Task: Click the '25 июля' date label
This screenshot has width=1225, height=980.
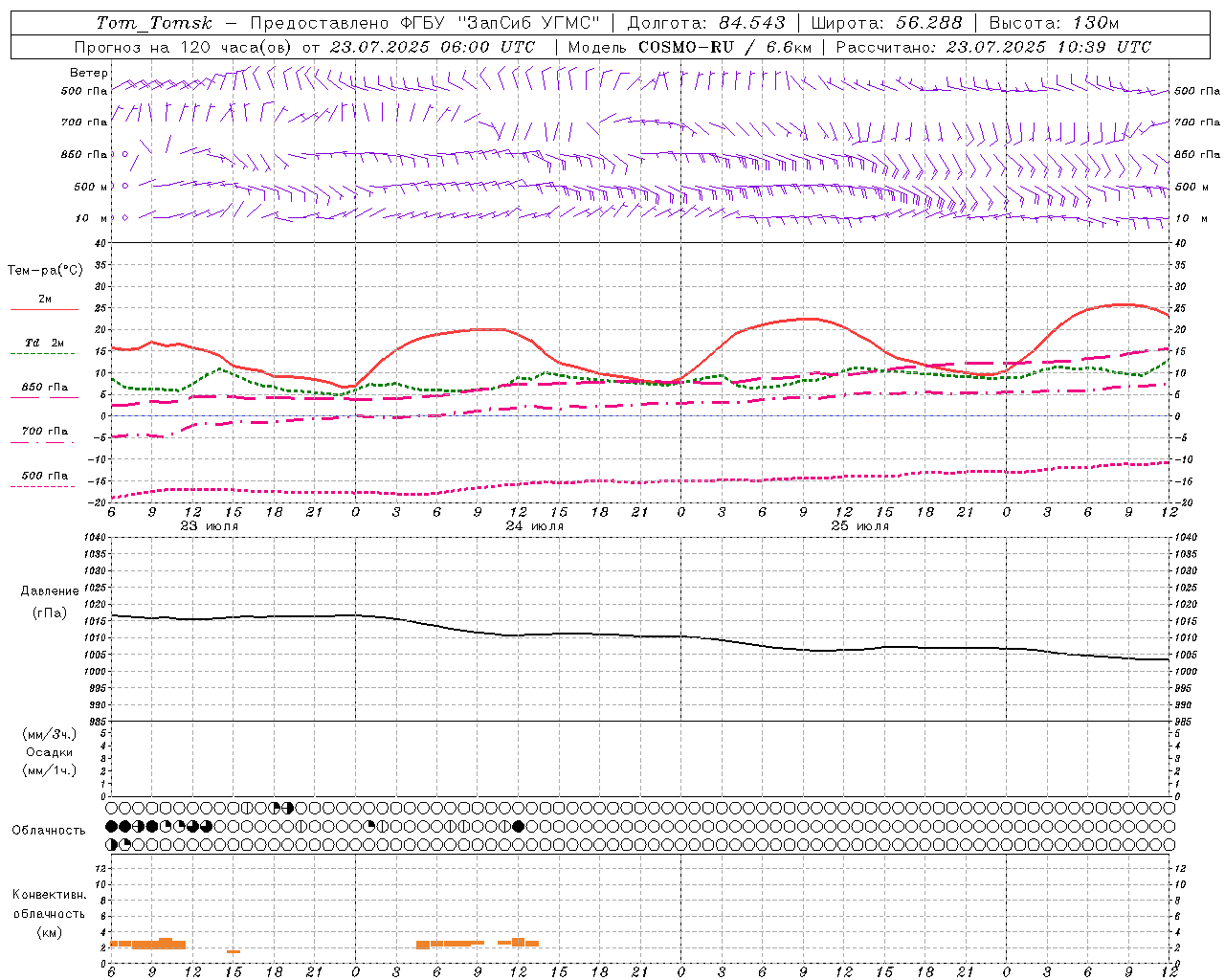Action: pos(859,526)
